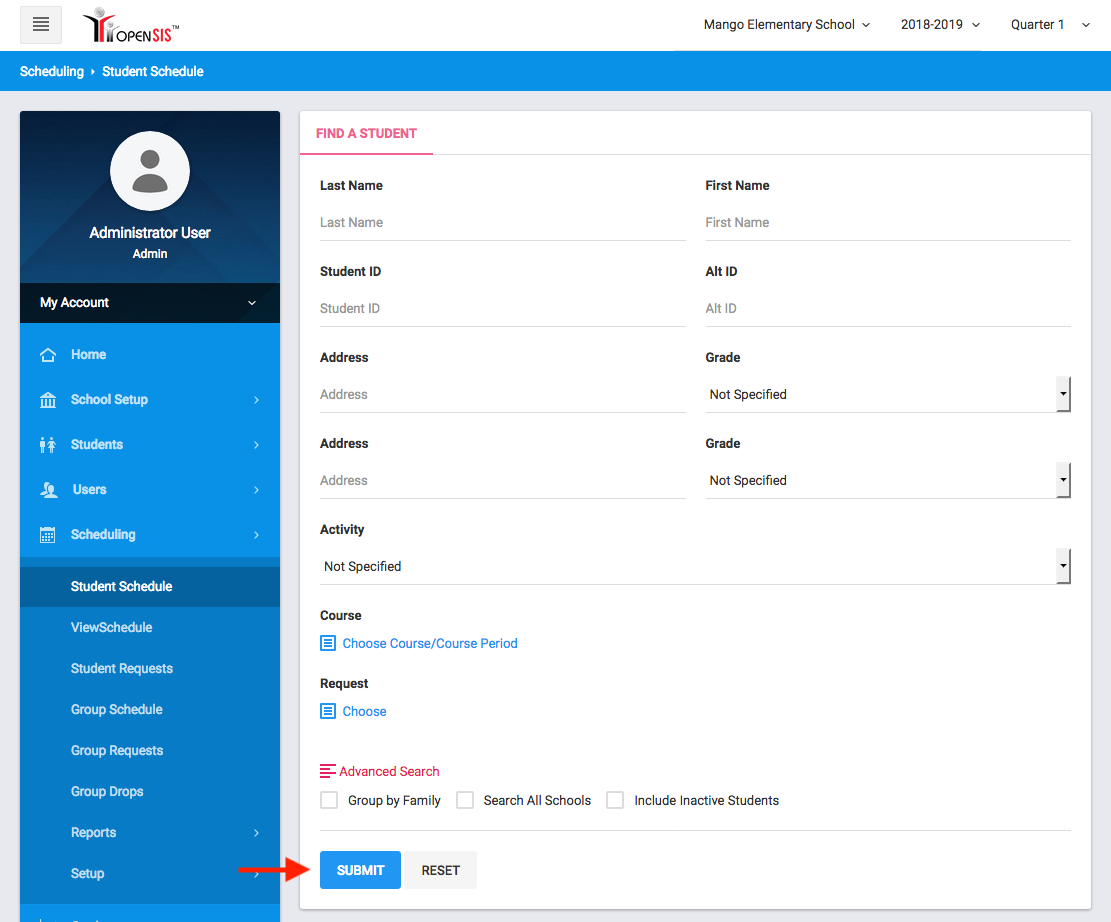Toggle Include Inactive Students checkbox
The image size is (1111, 922).
pos(615,800)
